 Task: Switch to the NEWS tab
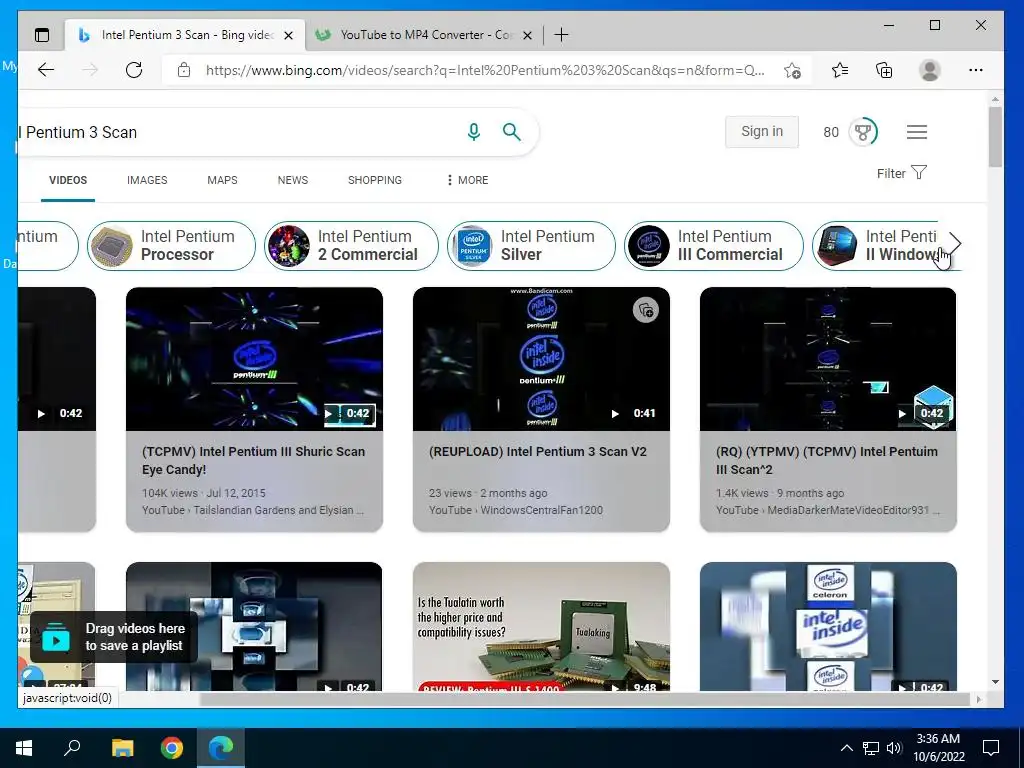(x=293, y=180)
